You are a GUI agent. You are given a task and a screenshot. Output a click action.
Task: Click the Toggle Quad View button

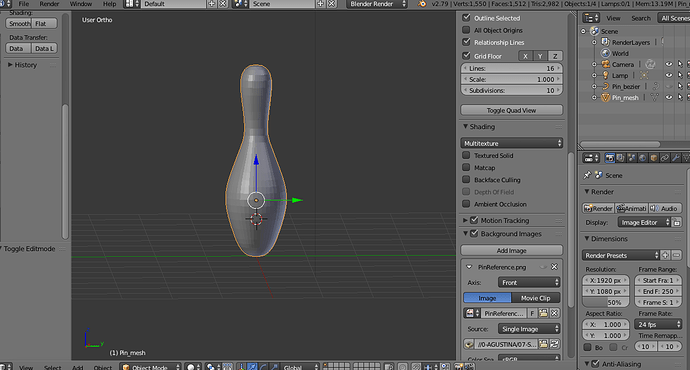512,110
